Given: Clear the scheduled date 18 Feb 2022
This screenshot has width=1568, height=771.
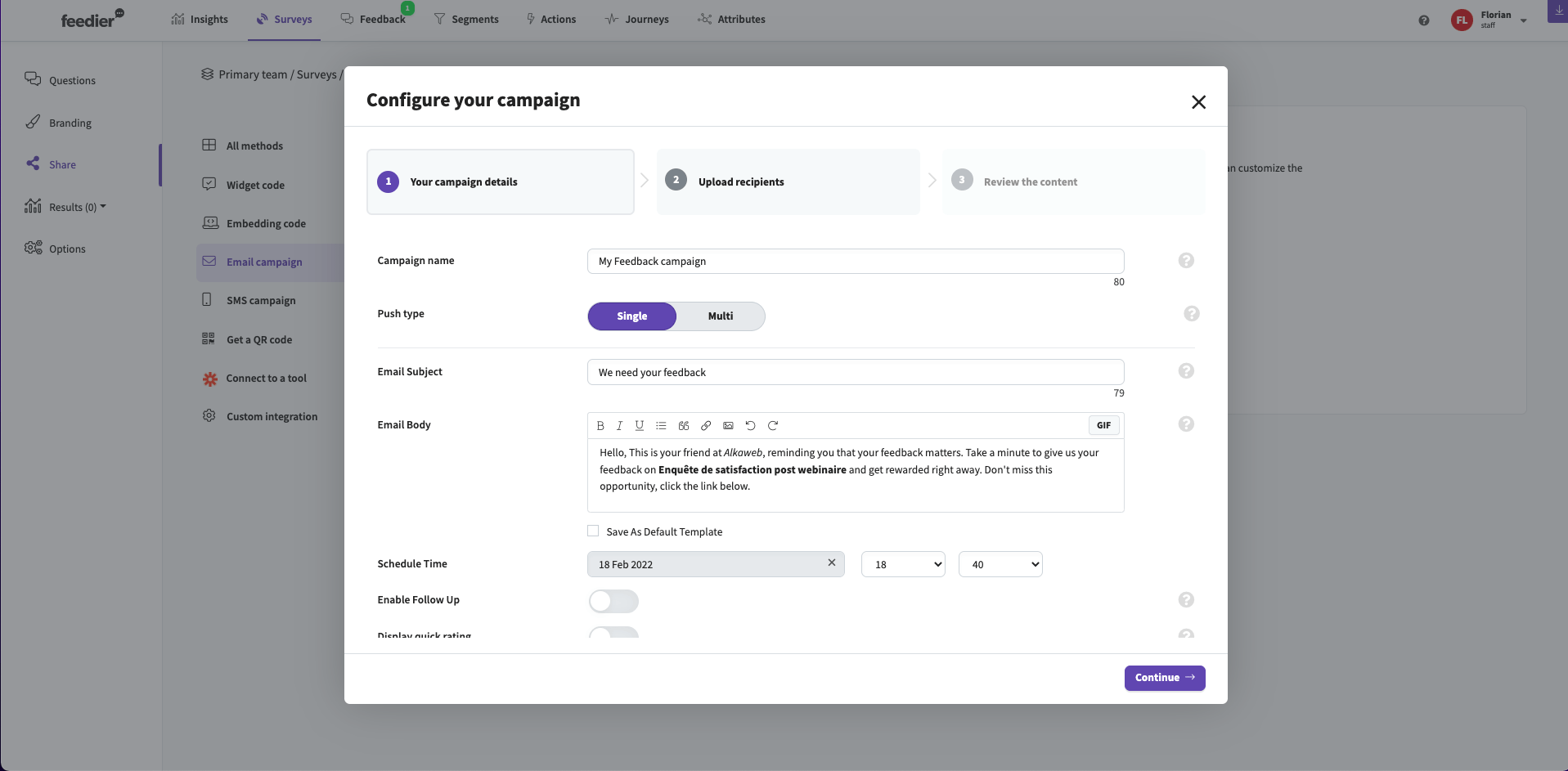Looking at the screenshot, I should pyautogui.click(x=831, y=563).
